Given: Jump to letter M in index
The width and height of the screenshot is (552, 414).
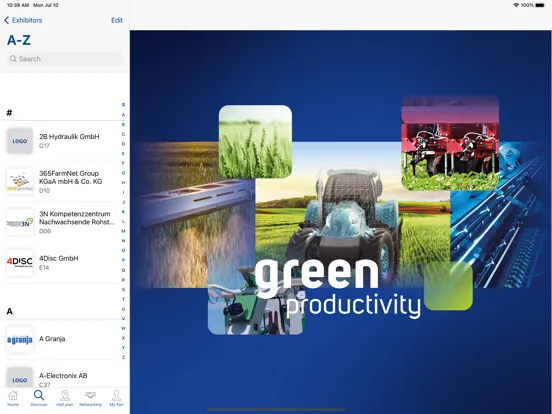Looking at the screenshot, I should (123, 231).
